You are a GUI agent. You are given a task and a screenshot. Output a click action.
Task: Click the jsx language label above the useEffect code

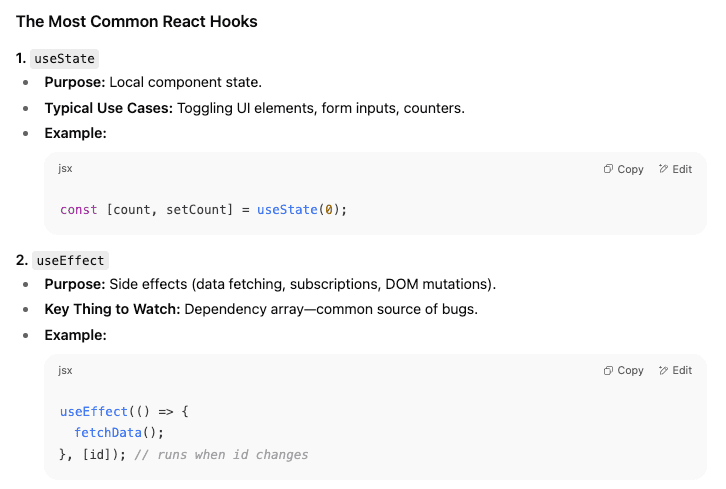[x=65, y=370]
